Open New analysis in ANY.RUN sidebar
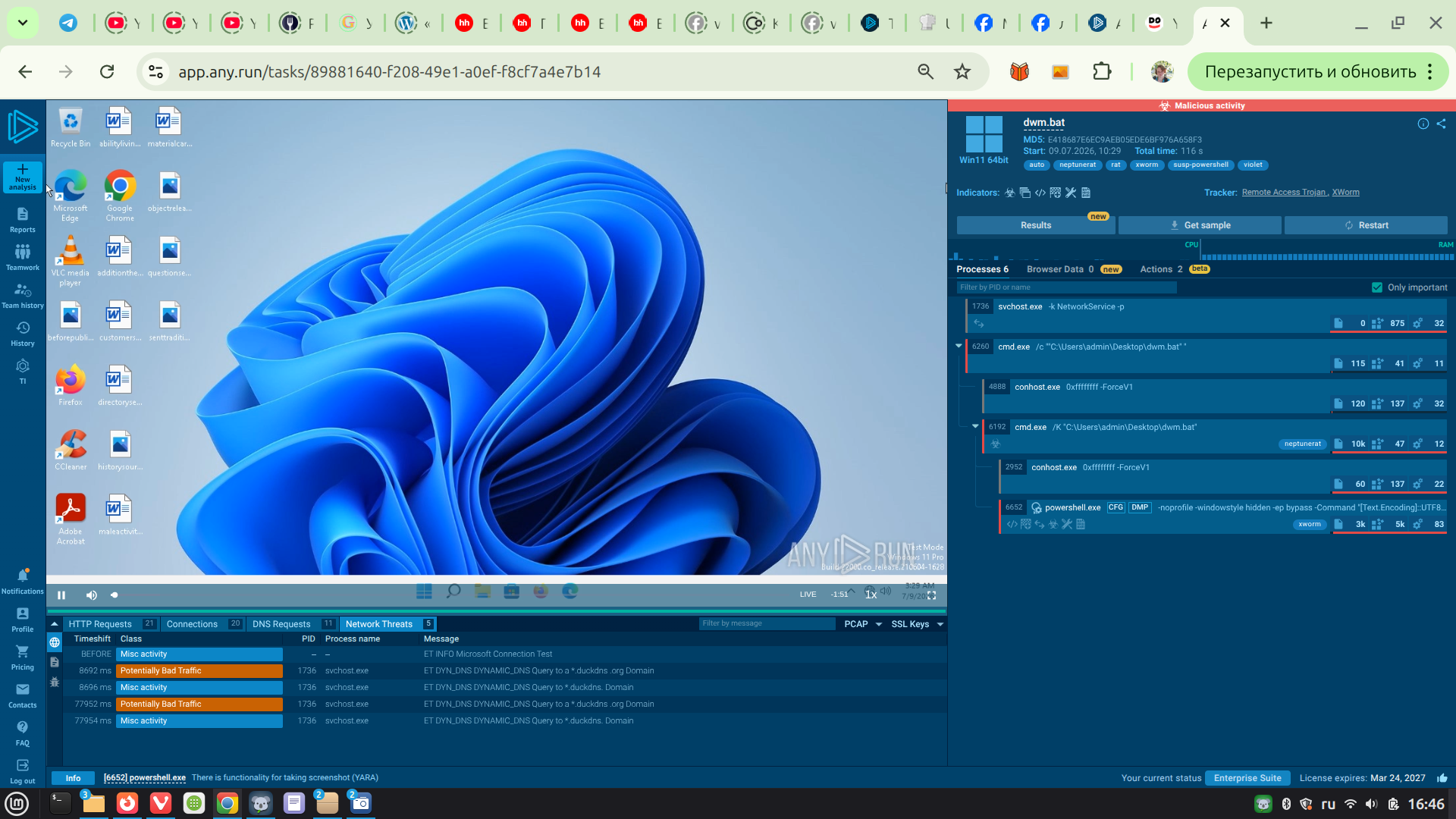 click(x=23, y=177)
